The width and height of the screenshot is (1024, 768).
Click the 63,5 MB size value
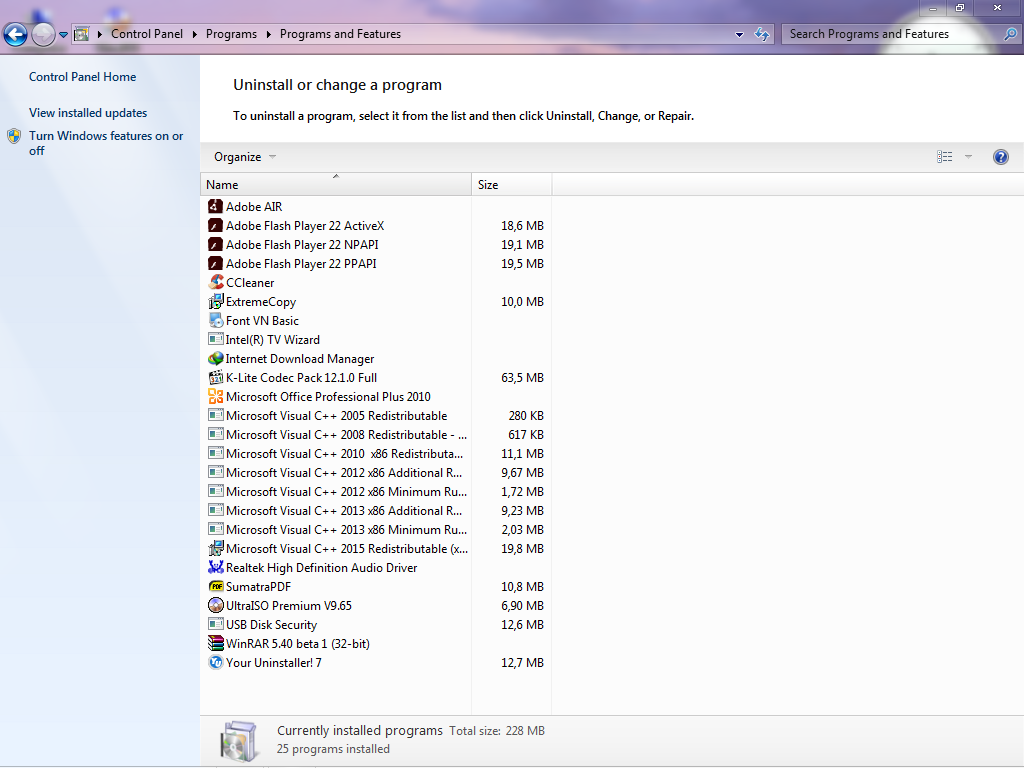[522, 378]
